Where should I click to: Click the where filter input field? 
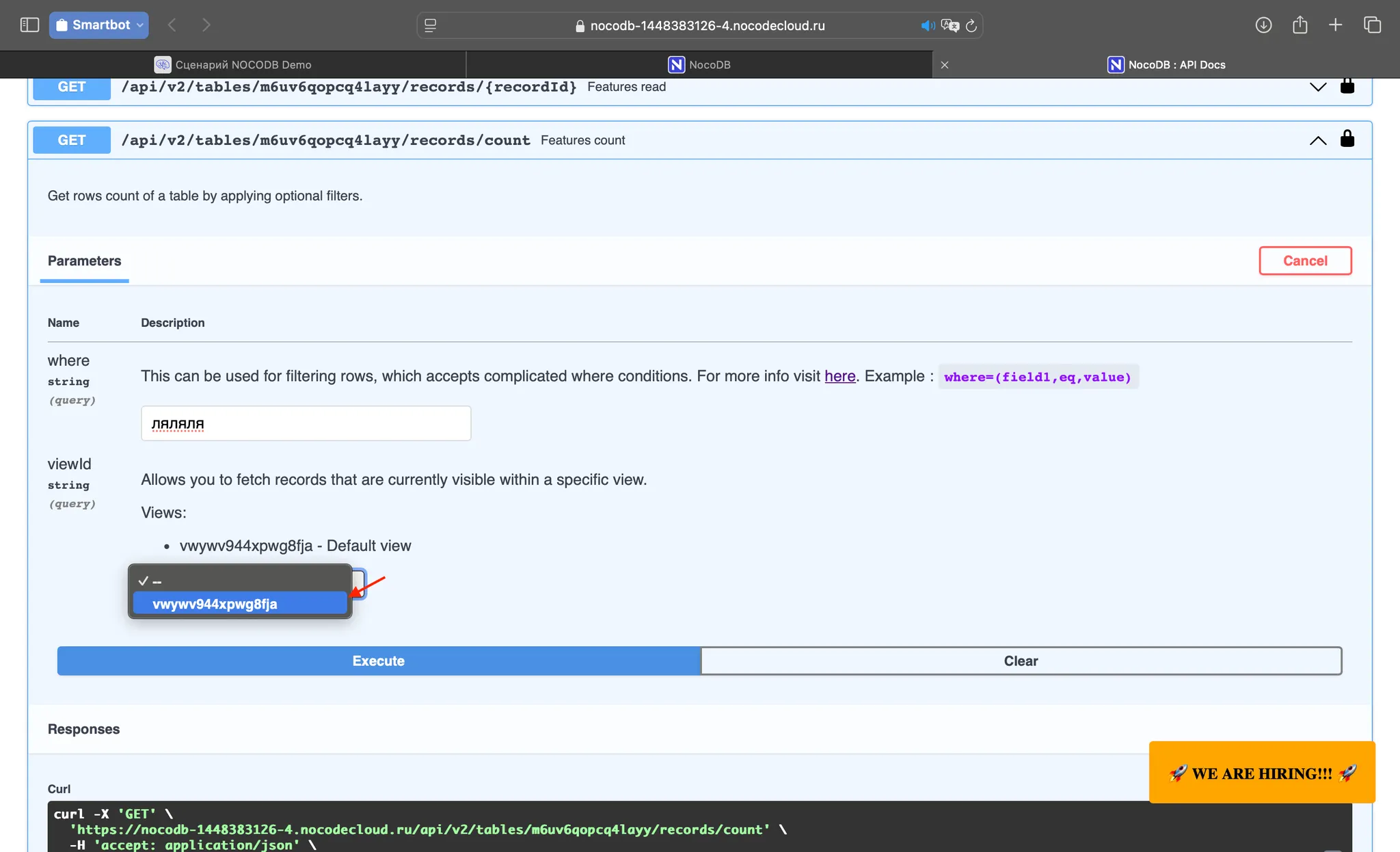(x=306, y=423)
